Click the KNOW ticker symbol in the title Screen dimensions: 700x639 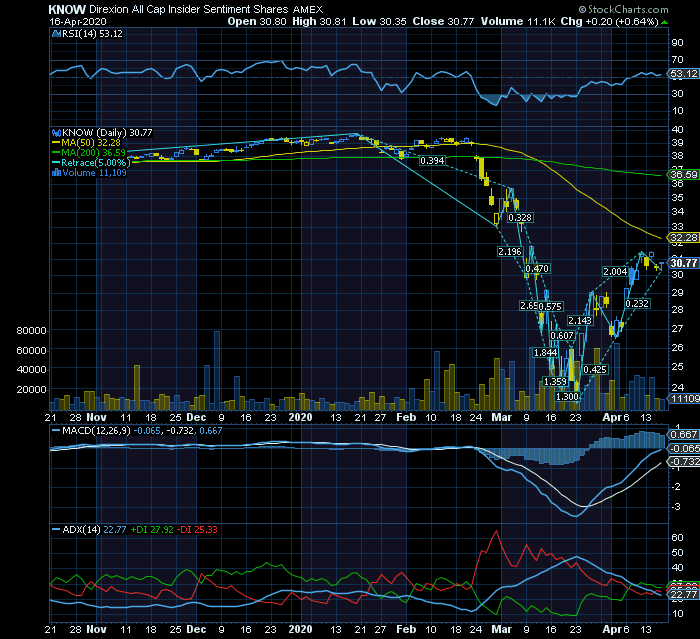pyautogui.click(x=67, y=9)
